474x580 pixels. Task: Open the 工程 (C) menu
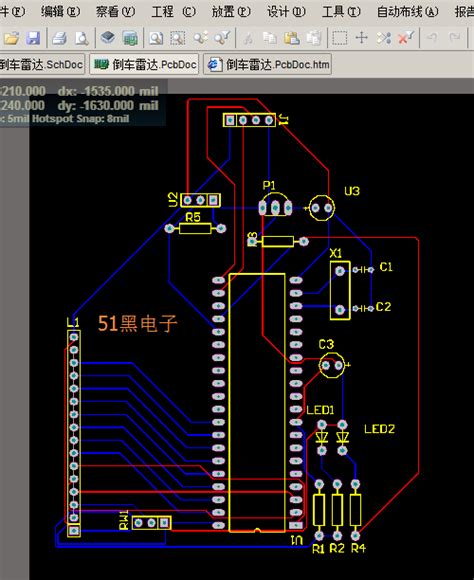tap(173, 12)
